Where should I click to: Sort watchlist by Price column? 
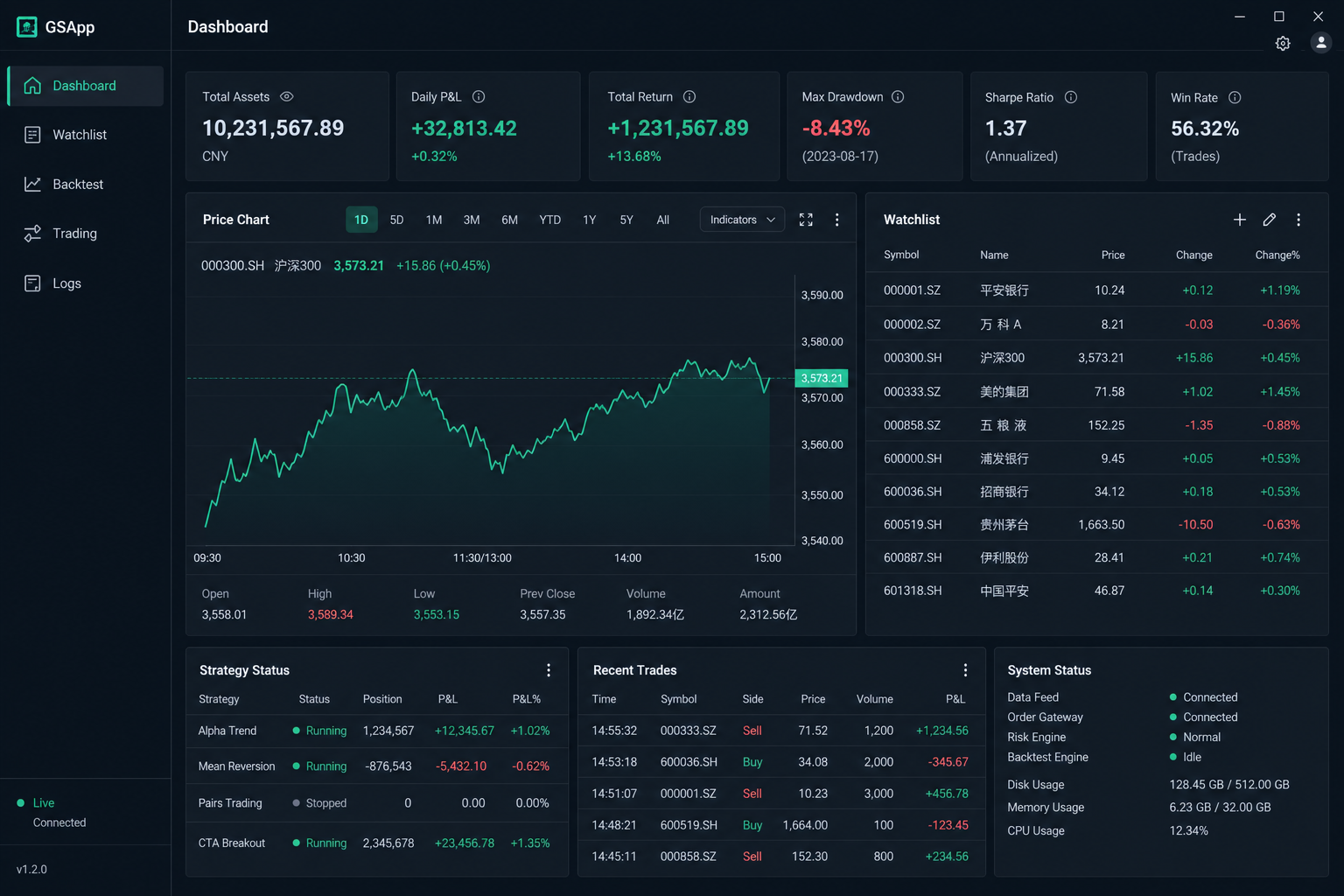1113,255
